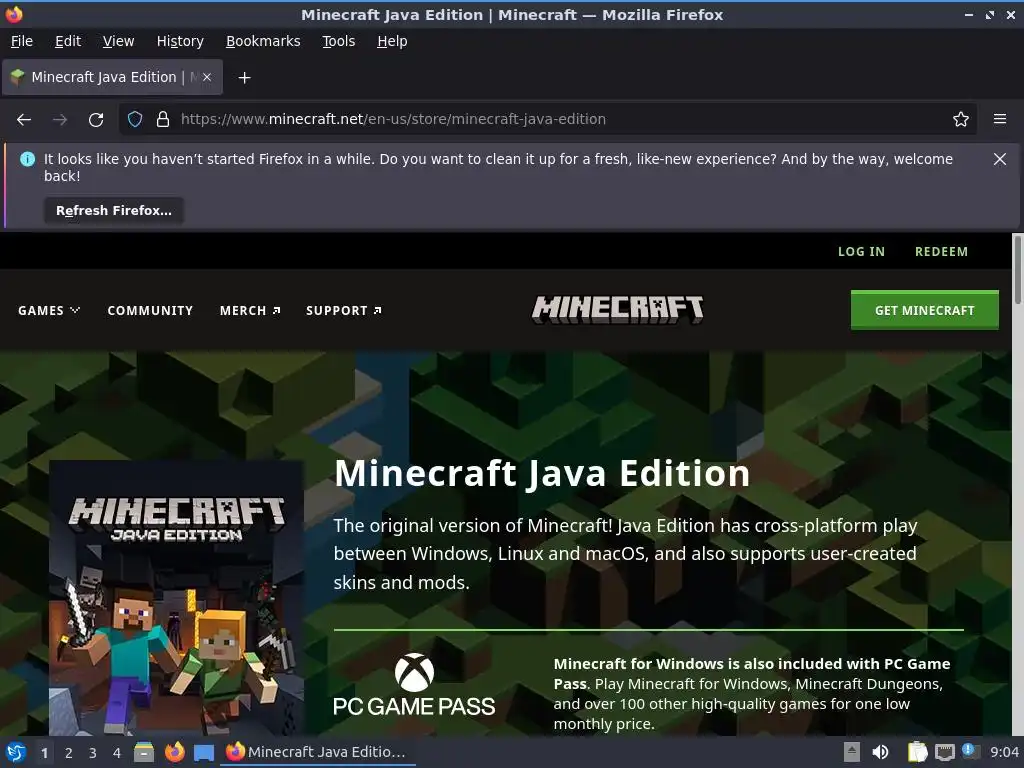The height and width of the screenshot is (768, 1024).
Task: Show site security padlock info
Action: coord(163,119)
